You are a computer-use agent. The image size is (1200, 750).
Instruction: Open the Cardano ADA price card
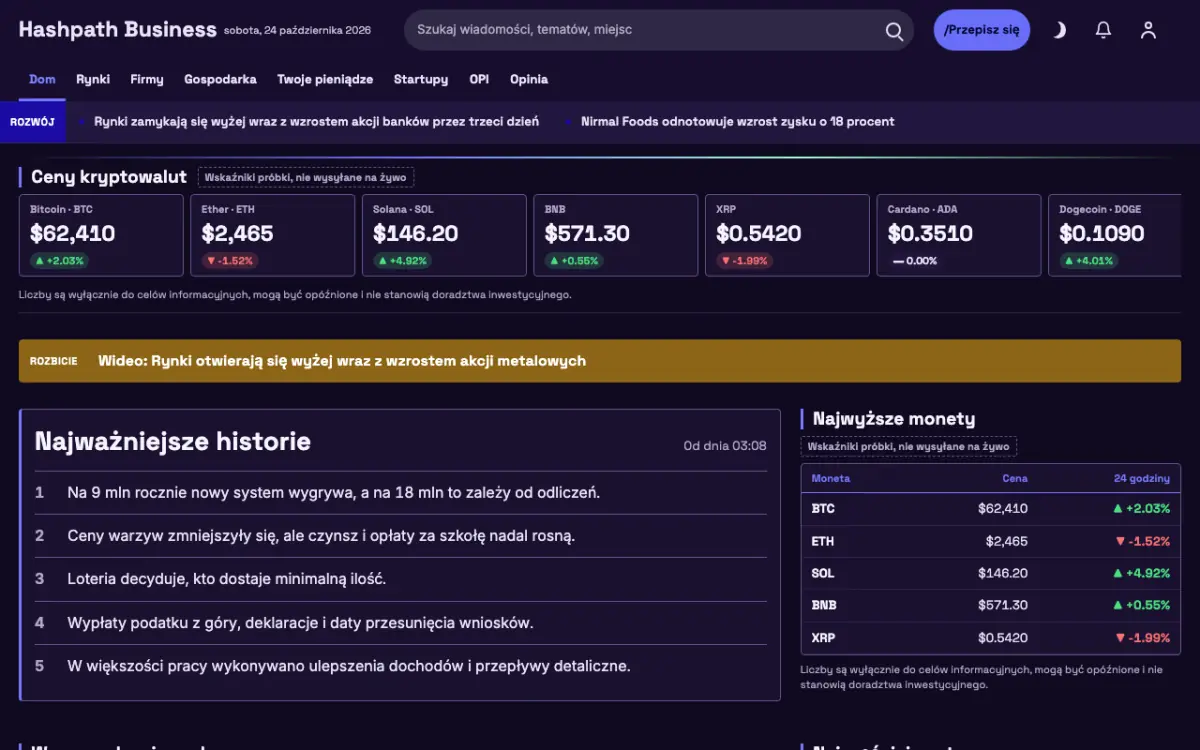point(959,235)
